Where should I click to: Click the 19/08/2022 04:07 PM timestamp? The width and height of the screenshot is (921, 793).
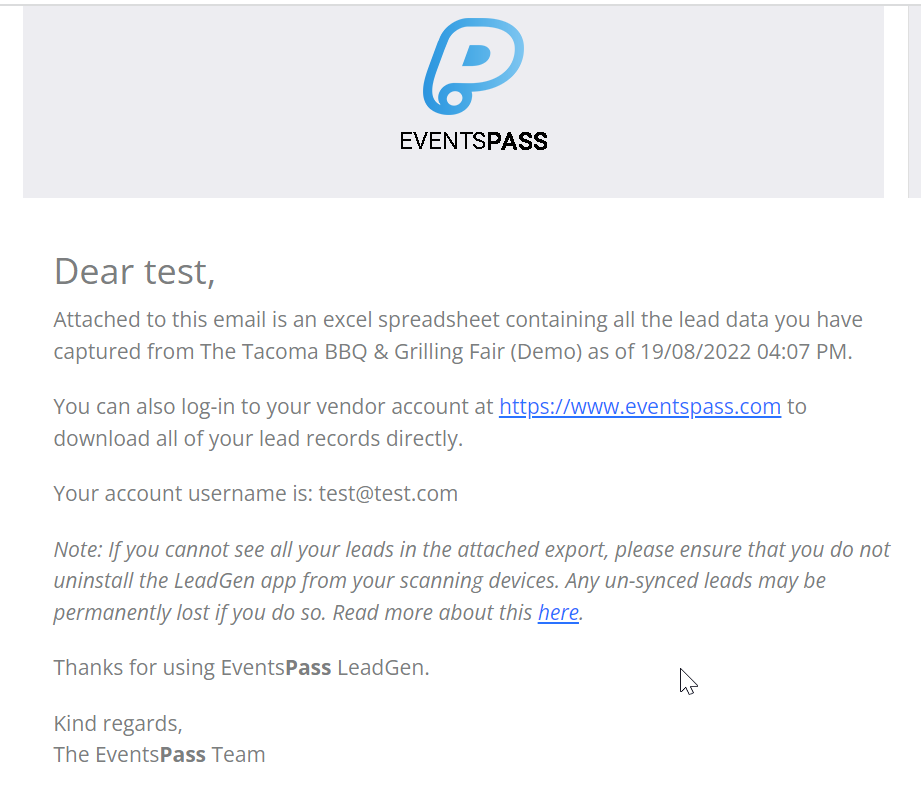pos(743,352)
